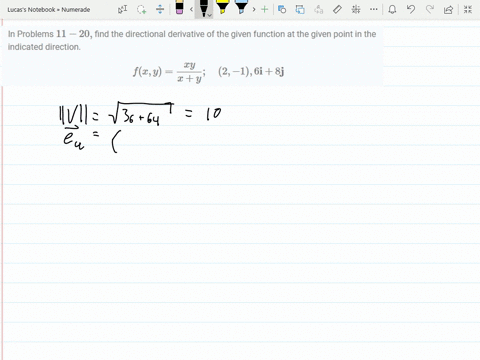Viewport: 480px width, 360px height.
Task: Select the yellow highlighter
Action: (x=222, y=7)
